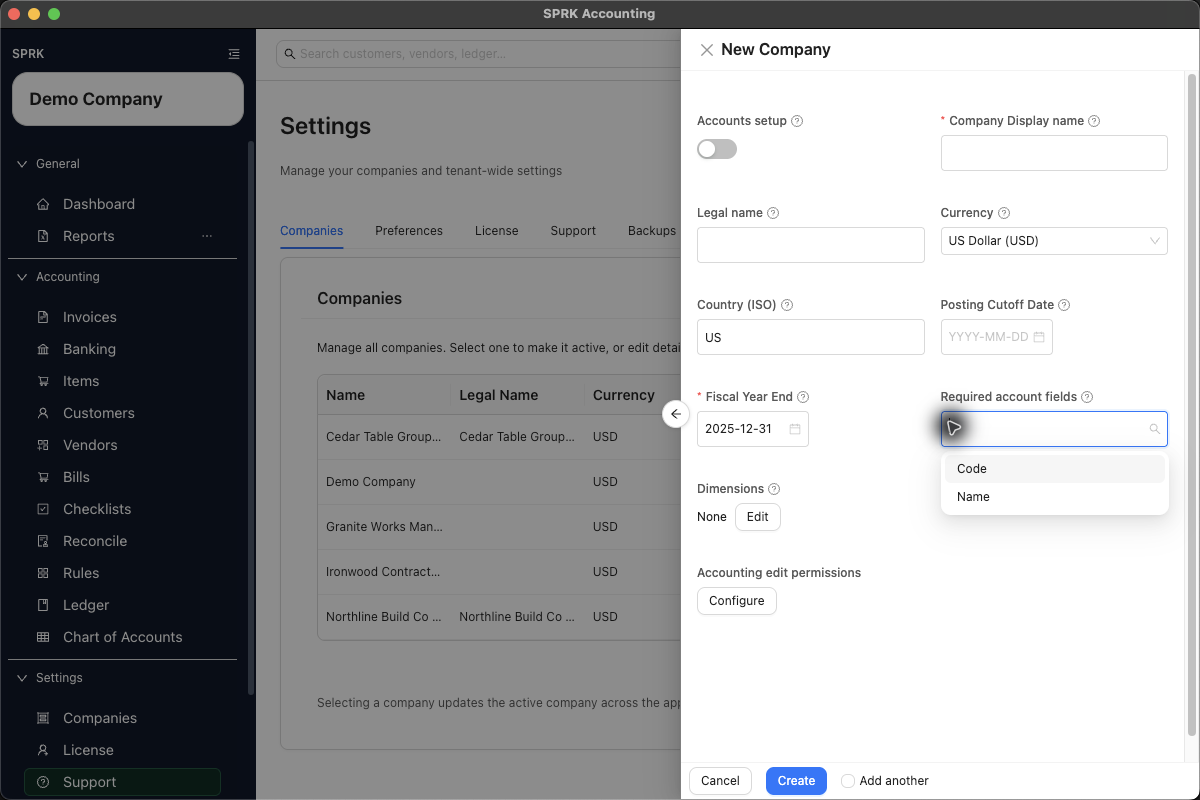Viewport: 1200px width, 800px height.
Task: Switch to the License tab in Settings
Action: (x=497, y=231)
